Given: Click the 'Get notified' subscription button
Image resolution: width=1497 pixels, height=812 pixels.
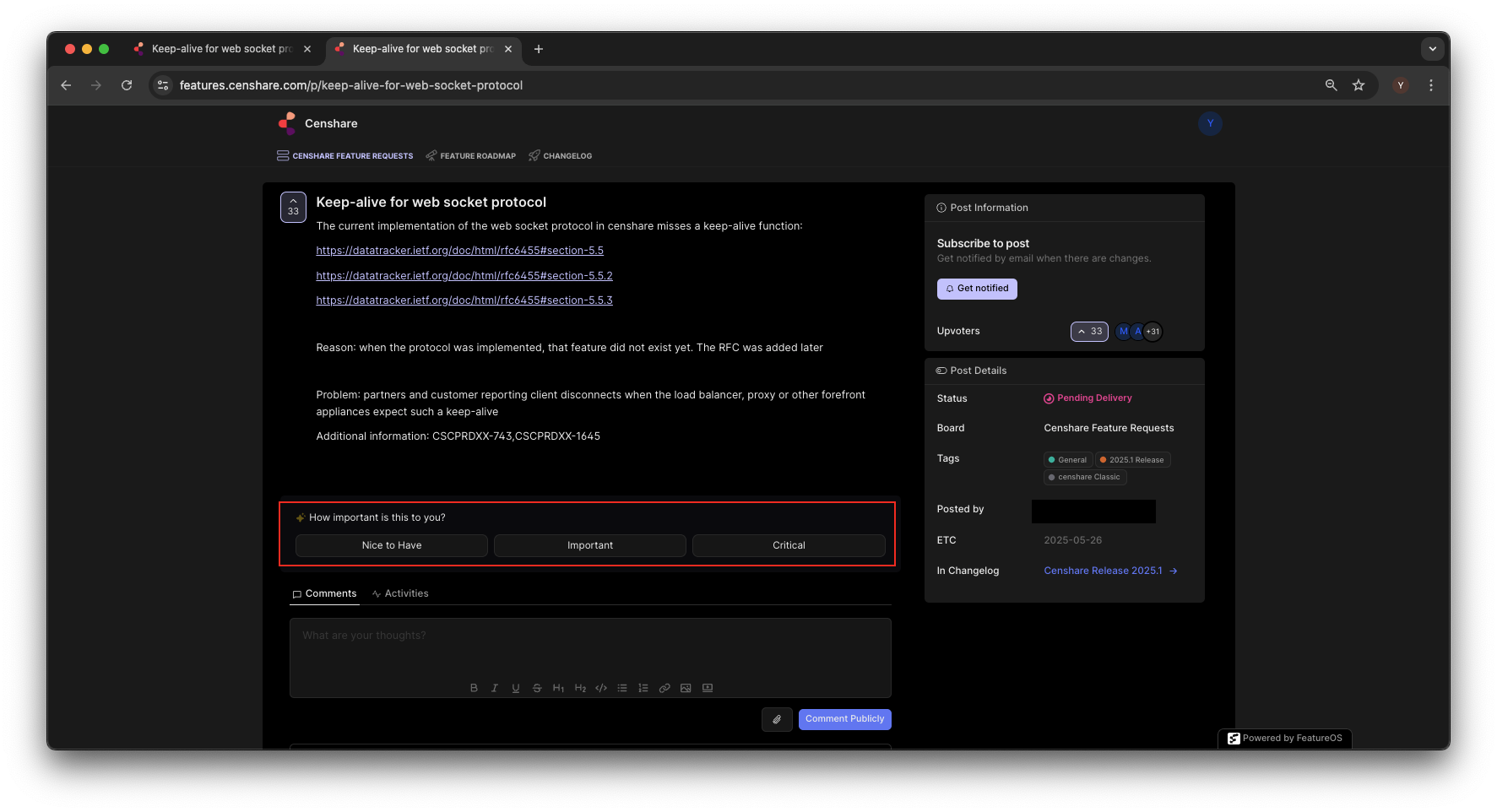Looking at the screenshot, I should click(x=977, y=289).
